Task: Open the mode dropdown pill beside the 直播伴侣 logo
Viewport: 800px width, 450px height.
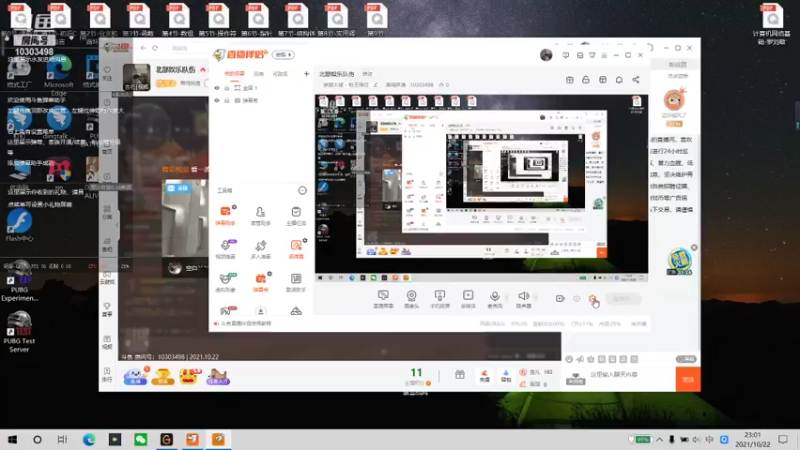Action: point(283,55)
